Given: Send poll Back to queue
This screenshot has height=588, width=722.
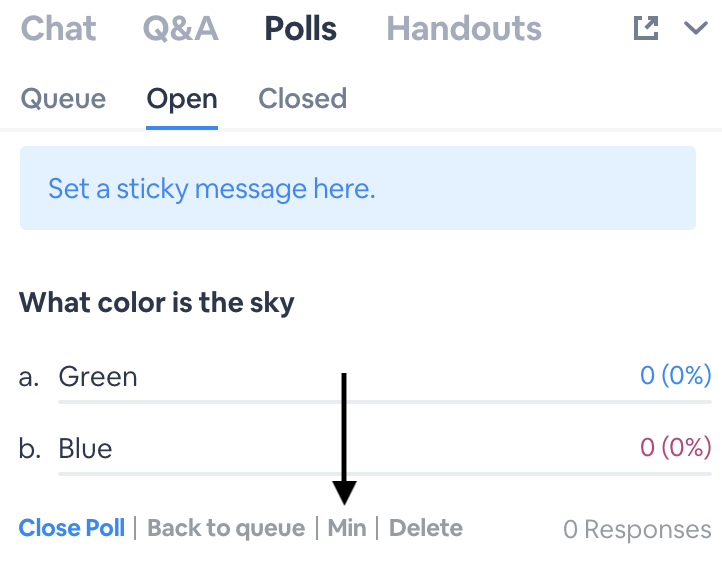Looking at the screenshot, I should point(226,528).
